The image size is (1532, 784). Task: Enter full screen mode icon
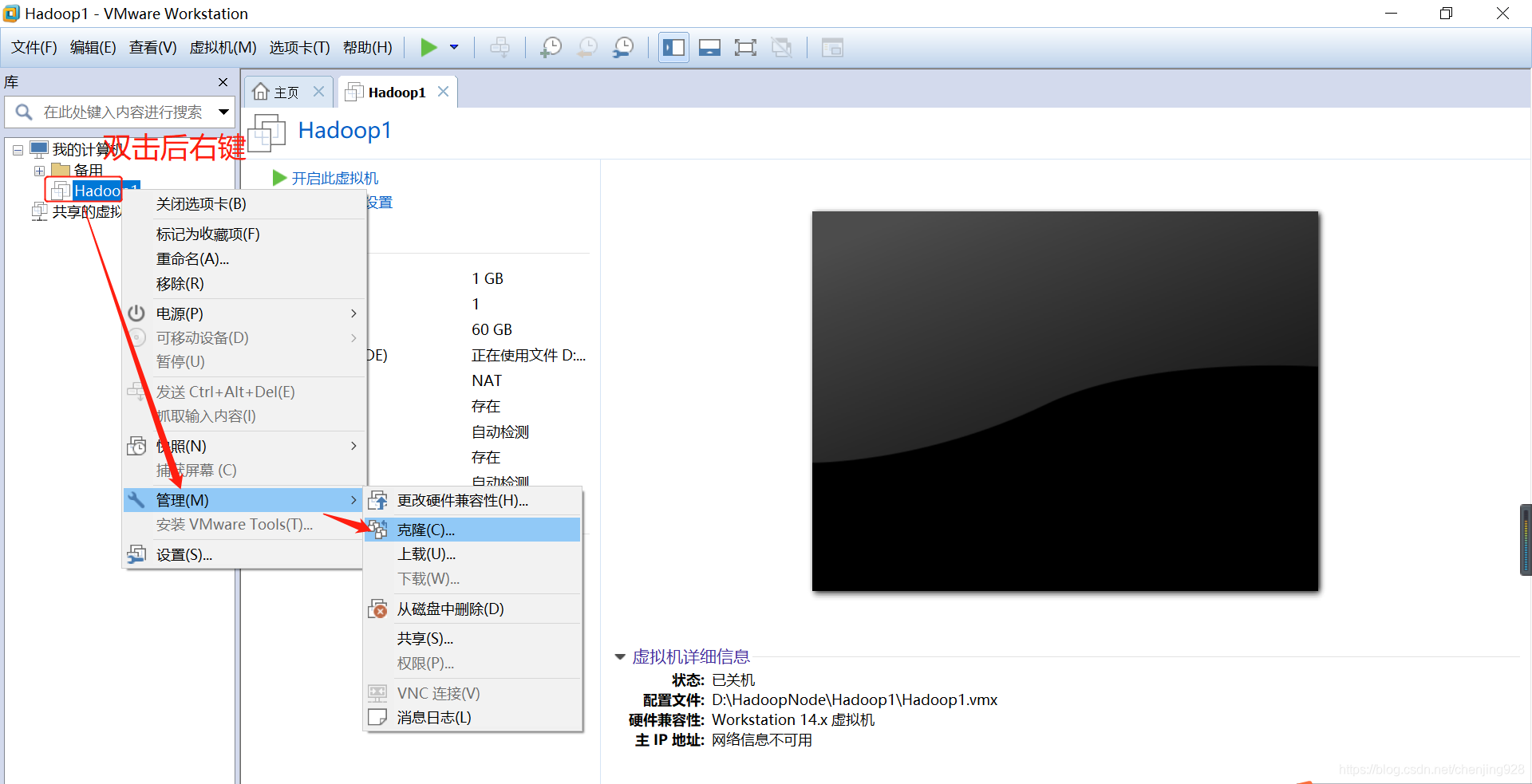(x=745, y=48)
